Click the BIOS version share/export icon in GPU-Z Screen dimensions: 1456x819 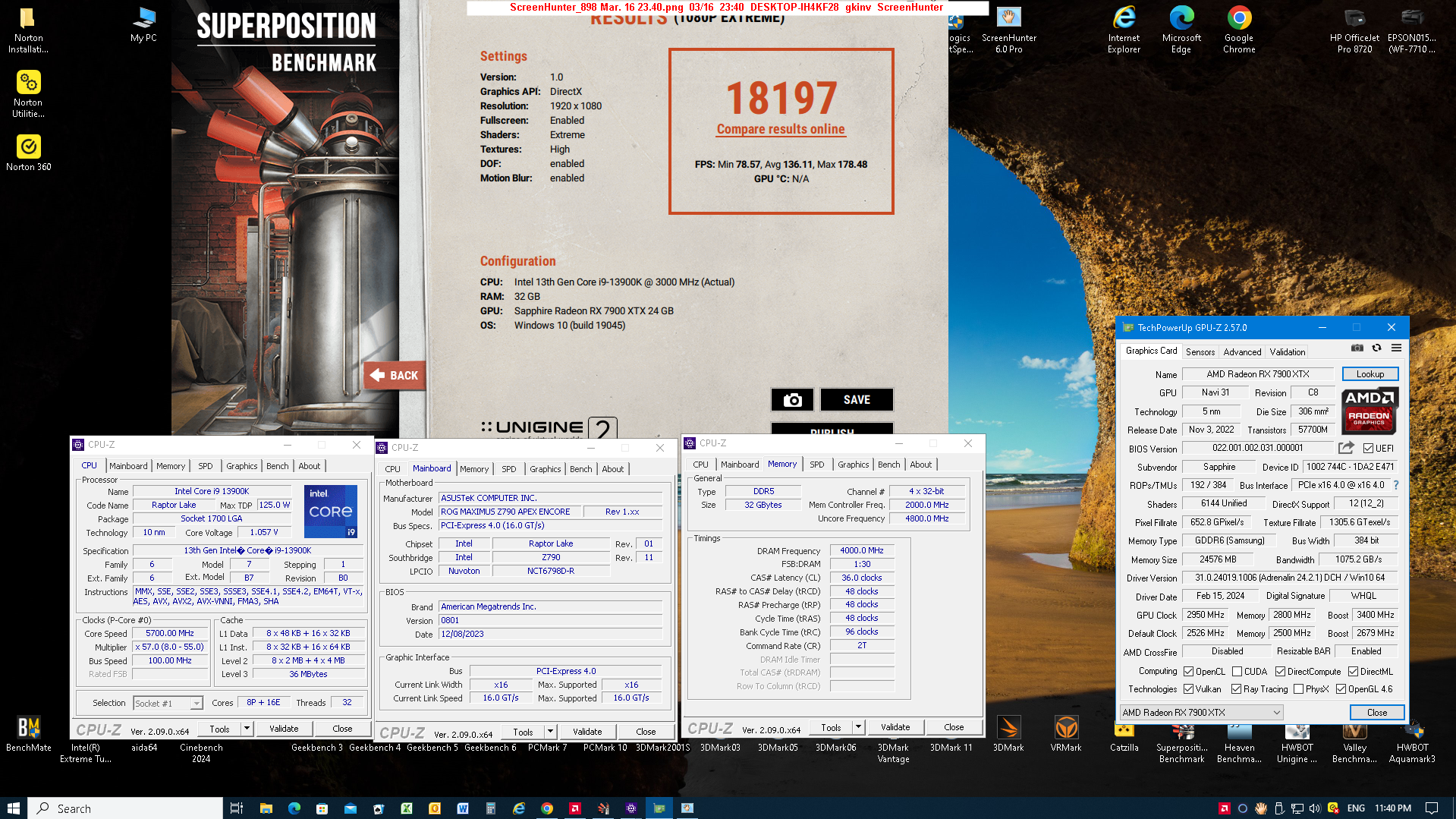(x=1346, y=448)
